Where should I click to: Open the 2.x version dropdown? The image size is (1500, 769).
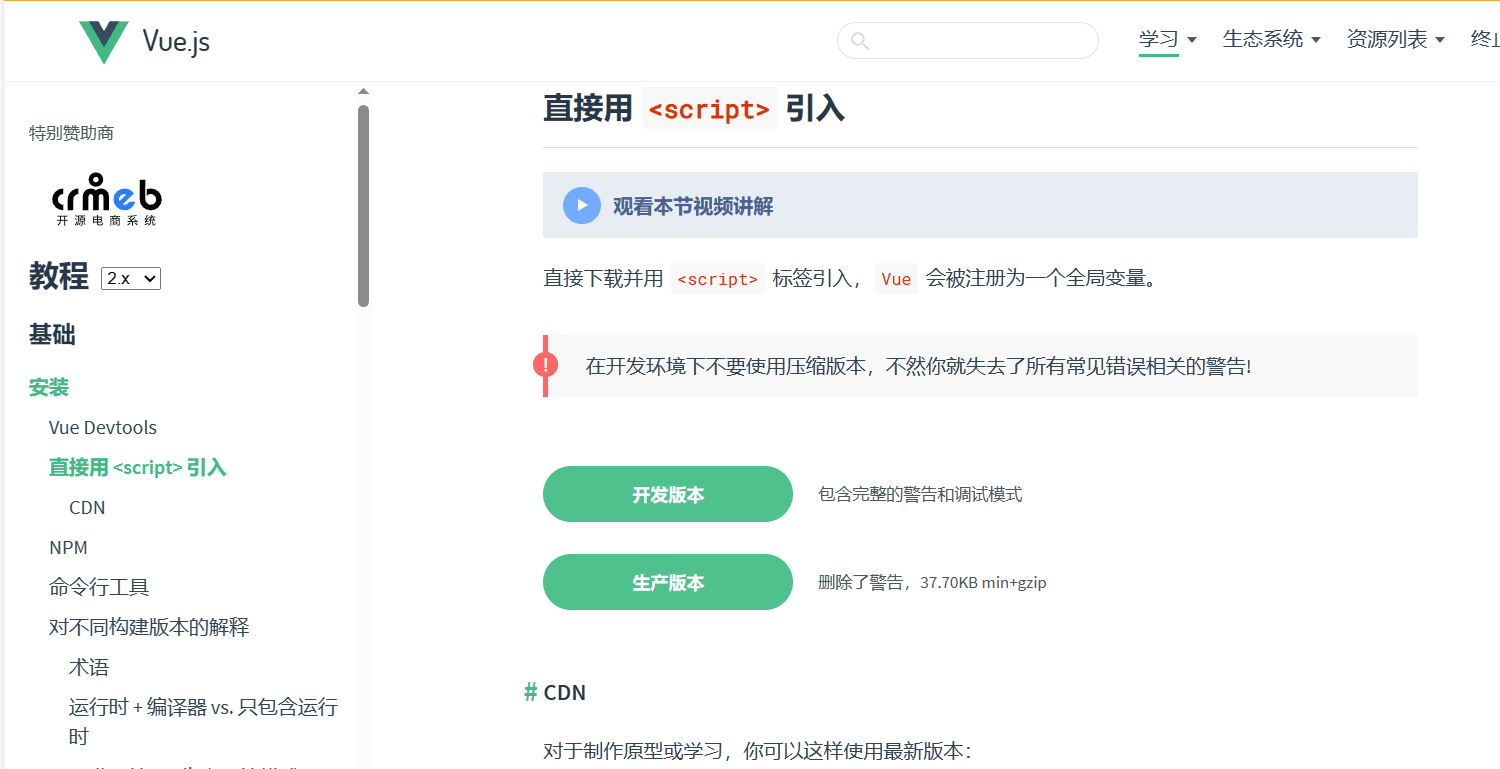coord(130,278)
